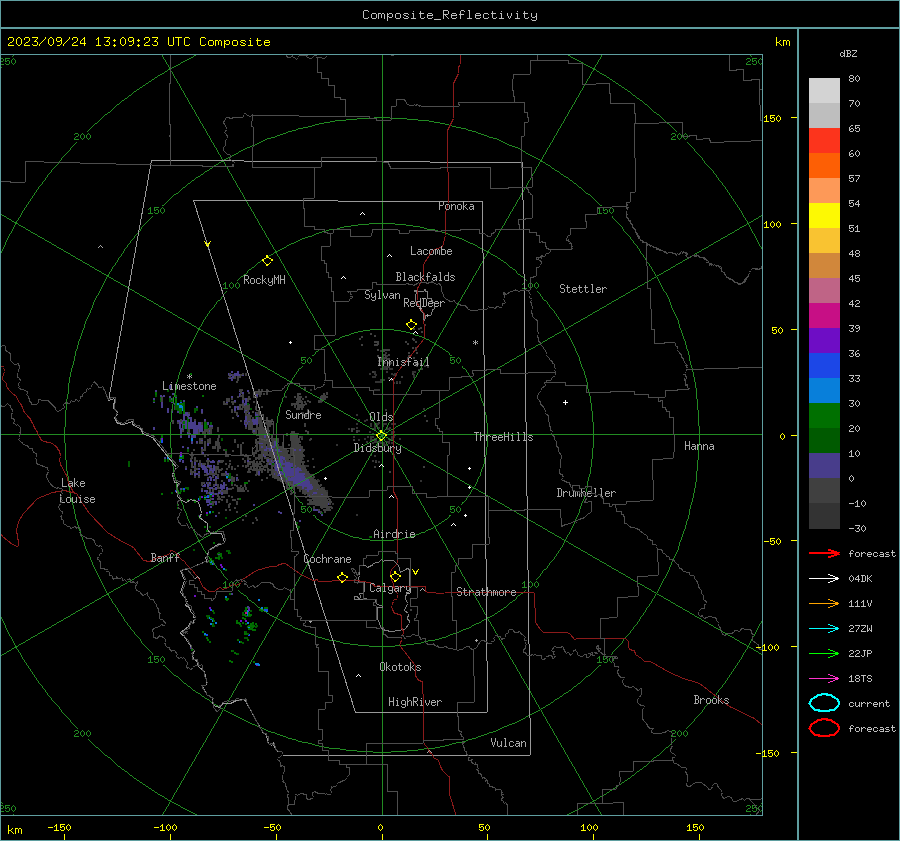This screenshot has height=841, width=900.
Task: Select the yellow 51 dBZ color swatch
Action: click(x=824, y=215)
